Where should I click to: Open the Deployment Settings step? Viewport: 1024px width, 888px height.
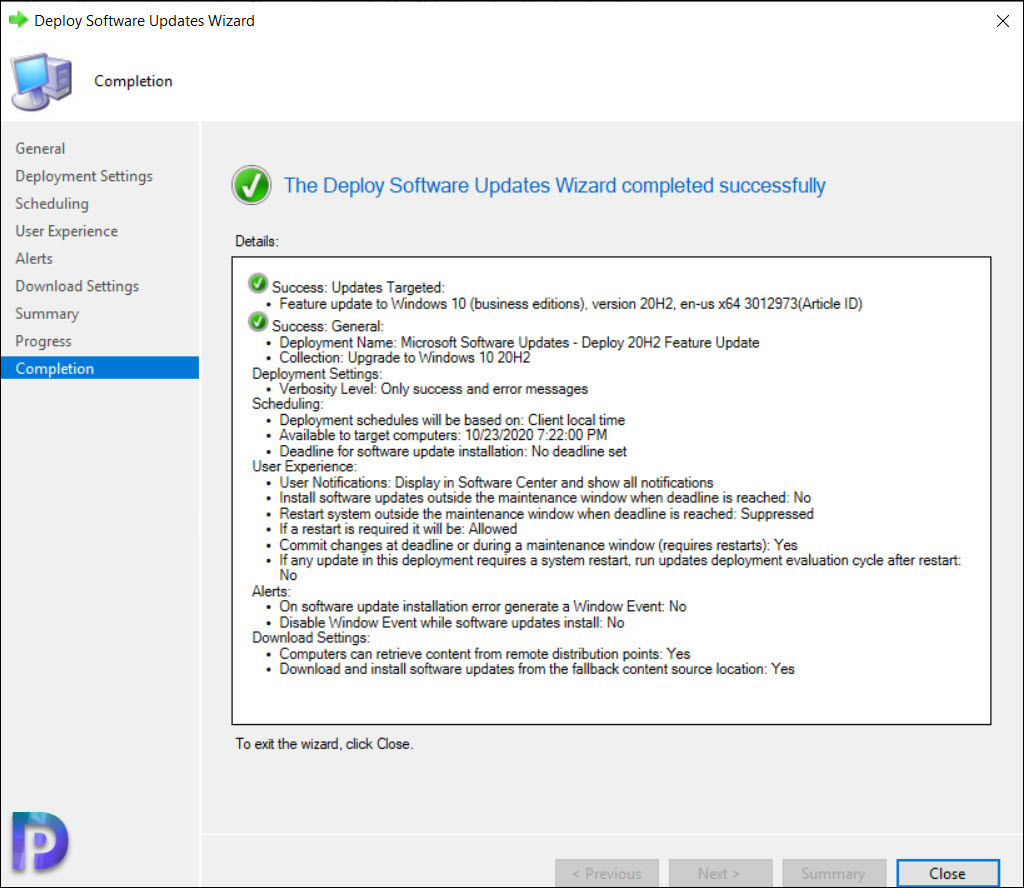pos(84,176)
